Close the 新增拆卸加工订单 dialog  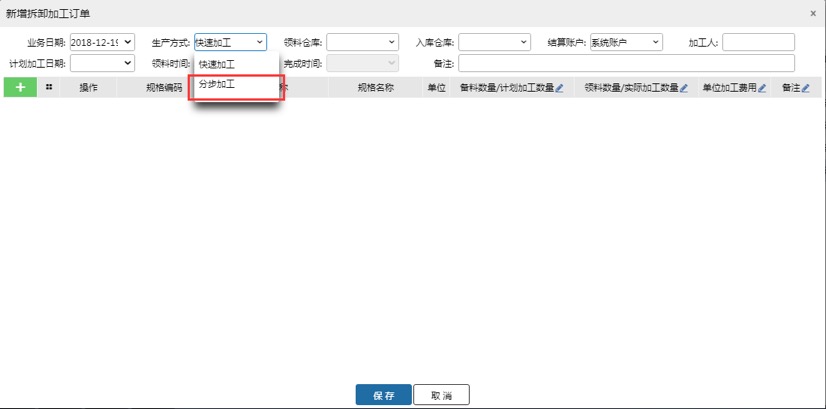[x=813, y=14]
